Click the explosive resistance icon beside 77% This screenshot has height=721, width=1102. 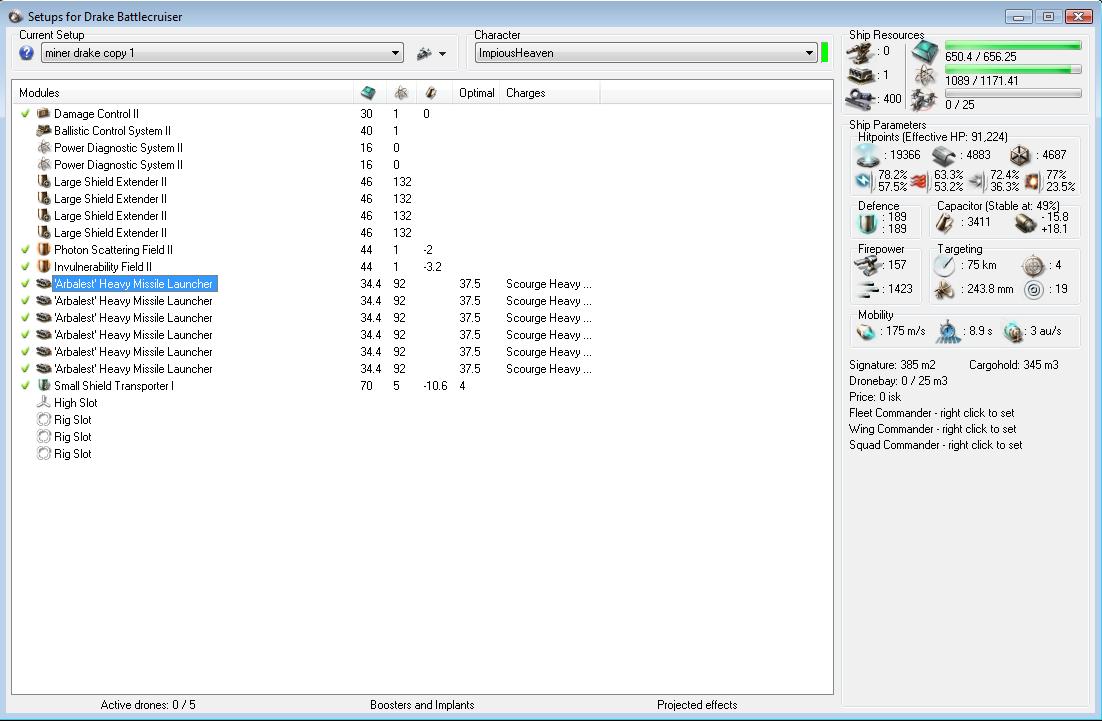click(x=1033, y=181)
